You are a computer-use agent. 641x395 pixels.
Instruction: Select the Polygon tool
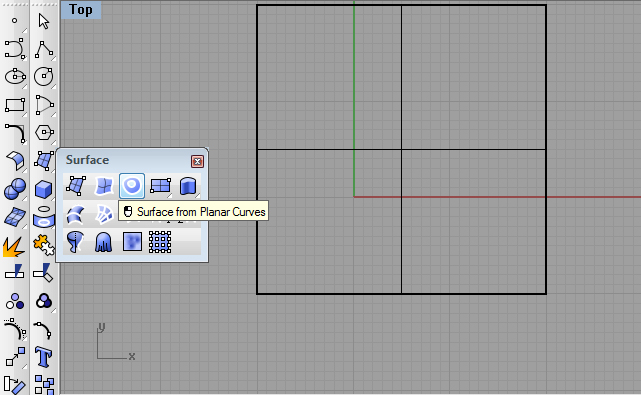coord(43,132)
